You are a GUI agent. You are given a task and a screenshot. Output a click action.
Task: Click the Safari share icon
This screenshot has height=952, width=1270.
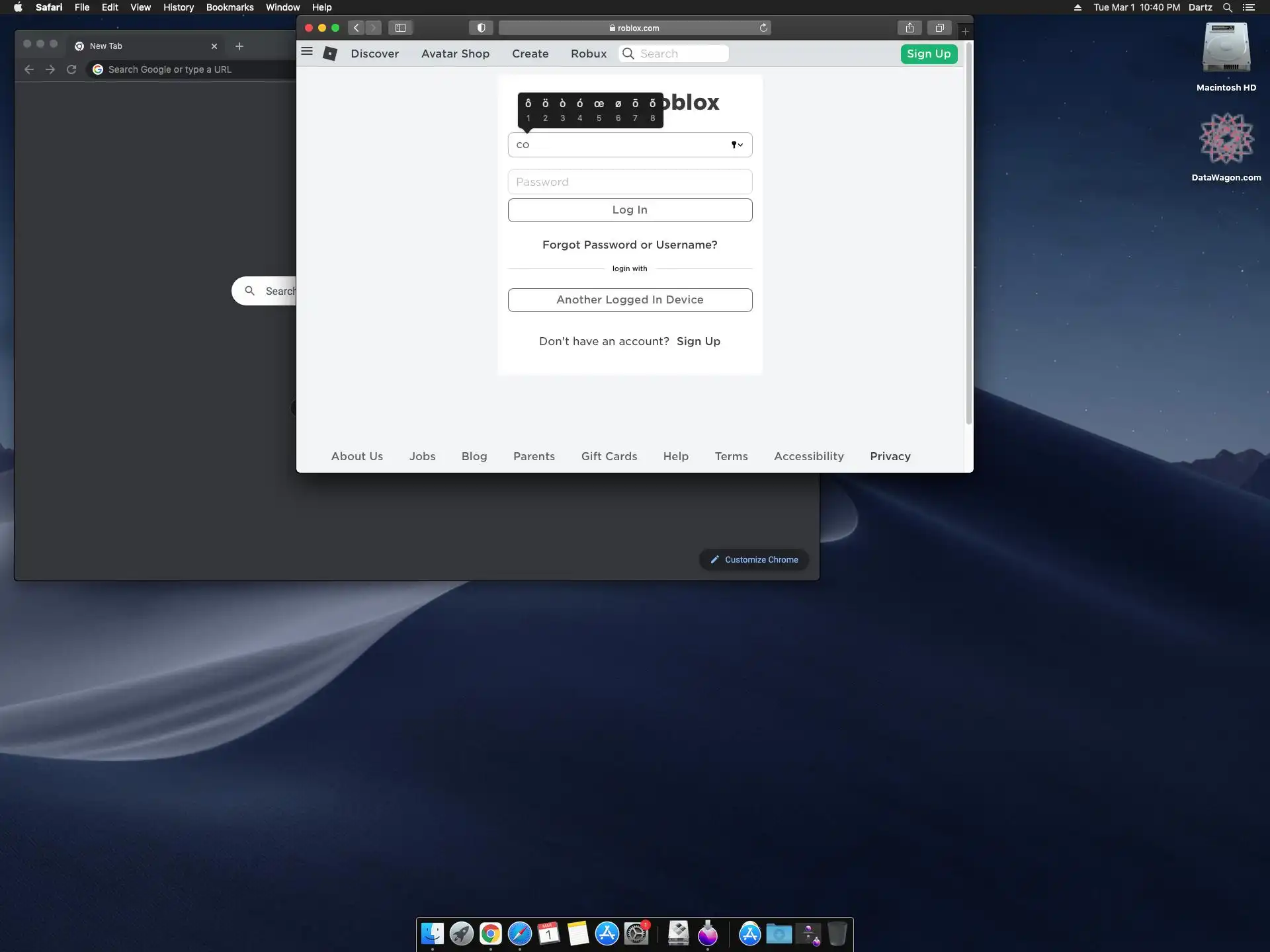pyautogui.click(x=910, y=28)
